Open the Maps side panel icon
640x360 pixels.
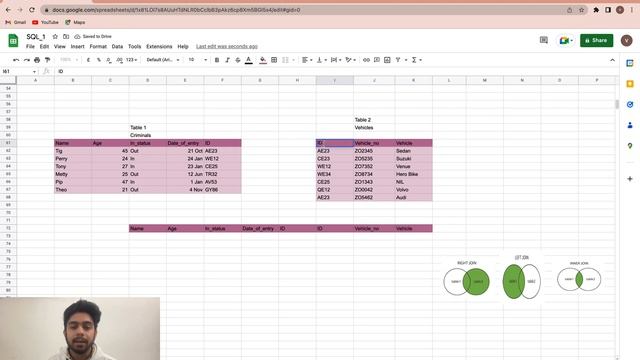click(x=630, y=146)
